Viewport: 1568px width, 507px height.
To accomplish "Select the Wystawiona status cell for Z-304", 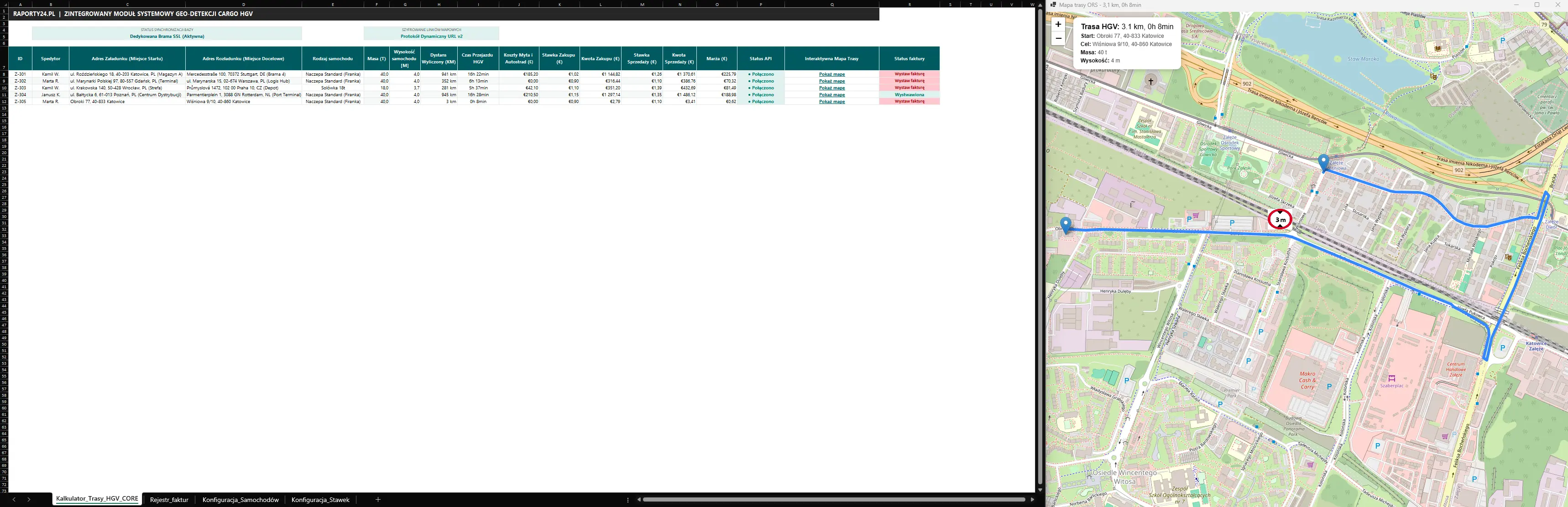I will tap(909, 95).
